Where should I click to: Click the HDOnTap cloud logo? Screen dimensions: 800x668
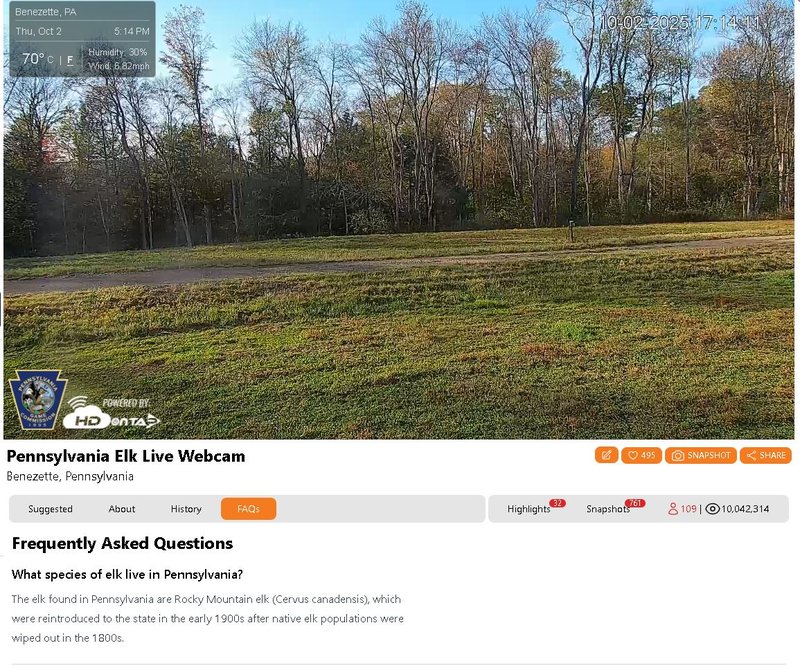click(111, 413)
